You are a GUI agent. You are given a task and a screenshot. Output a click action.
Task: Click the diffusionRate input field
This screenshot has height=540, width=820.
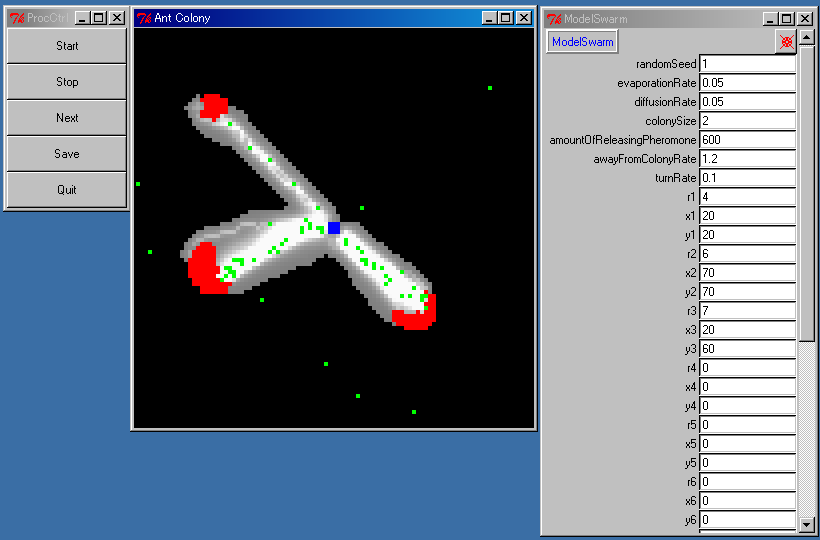[x=747, y=101]
